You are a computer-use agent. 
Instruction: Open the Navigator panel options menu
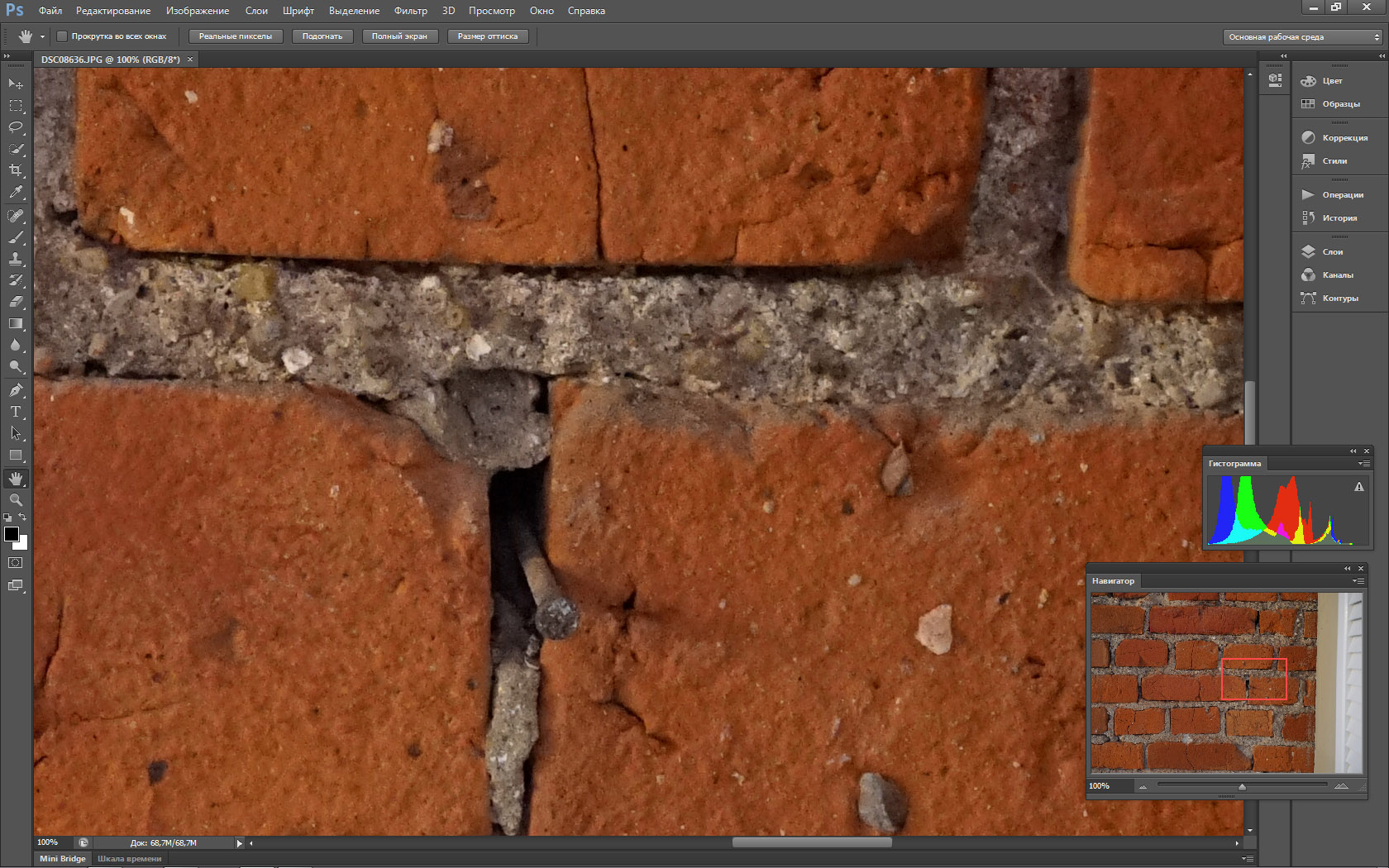click(x=1358, y=581)
